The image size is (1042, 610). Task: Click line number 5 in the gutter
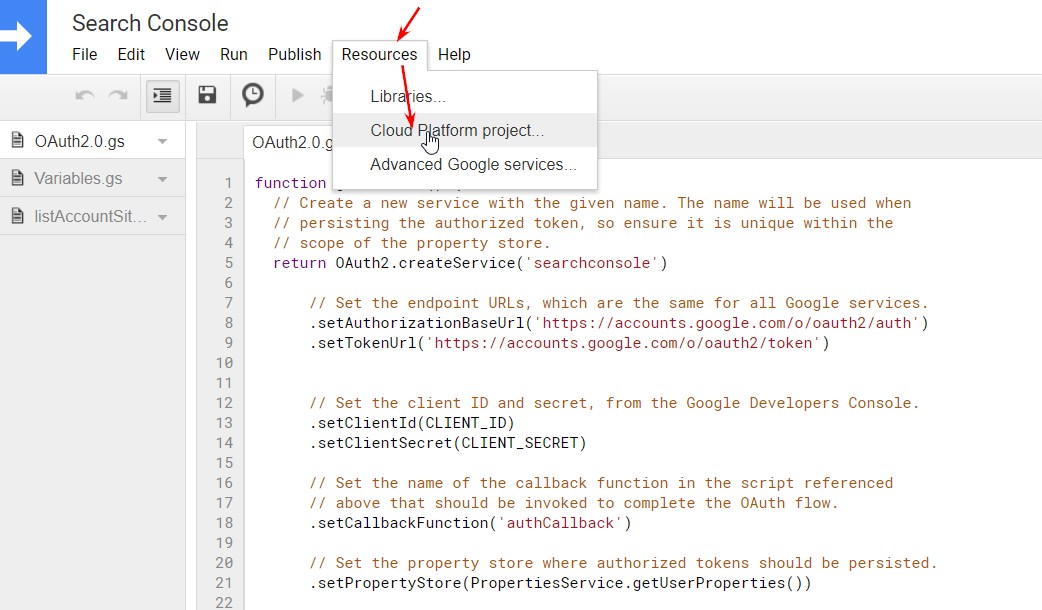pos(229,263)
